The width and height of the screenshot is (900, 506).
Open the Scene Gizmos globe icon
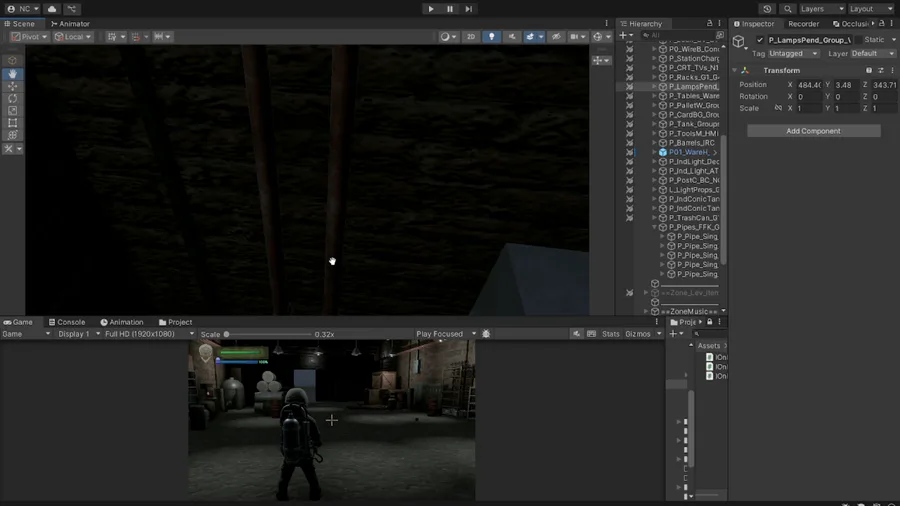[x=598, y=37]
